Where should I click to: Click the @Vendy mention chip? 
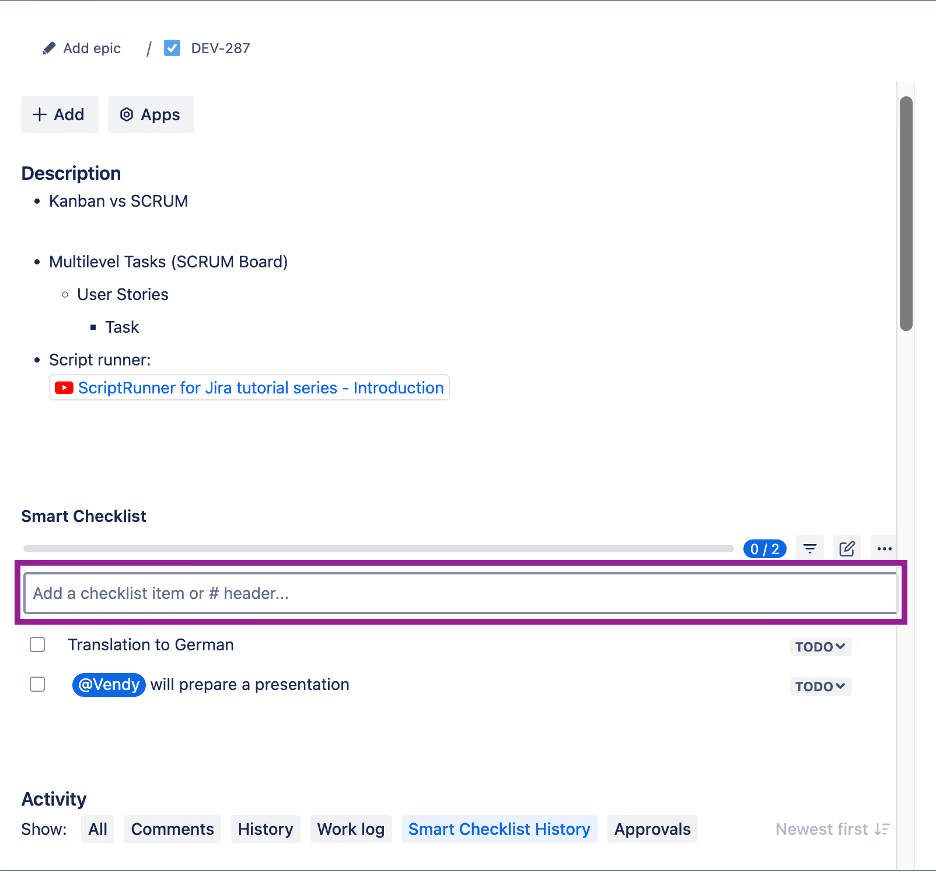pos(108,684)
